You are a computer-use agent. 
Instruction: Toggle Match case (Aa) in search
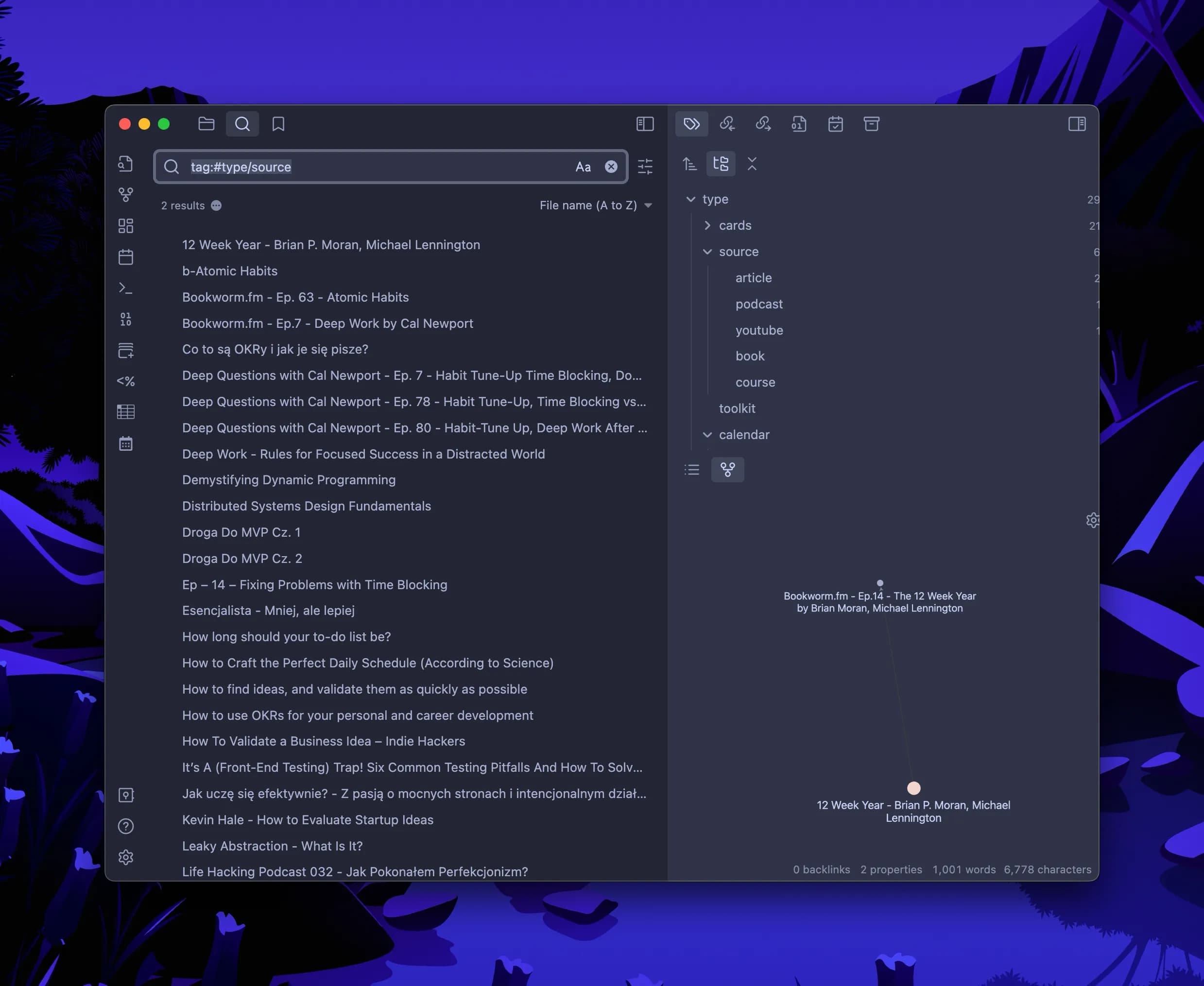pyautogui.click(x=583, y=167)
